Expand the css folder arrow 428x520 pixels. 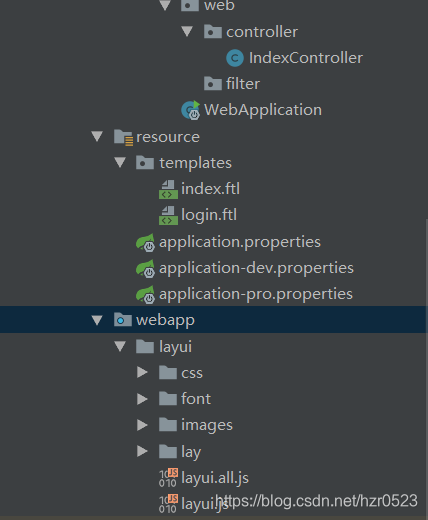(142, 372)
